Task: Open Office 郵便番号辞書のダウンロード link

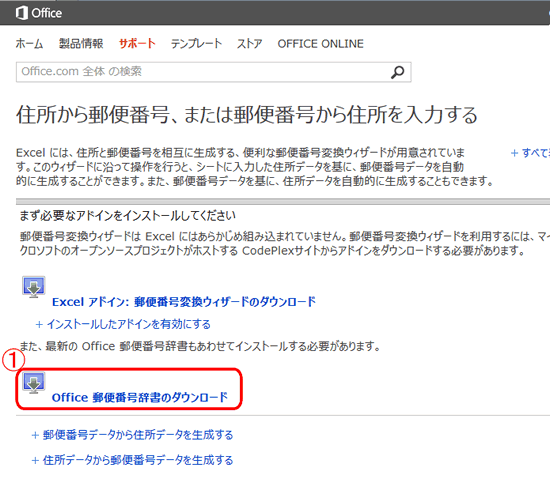Action: (x=140, y=398)
